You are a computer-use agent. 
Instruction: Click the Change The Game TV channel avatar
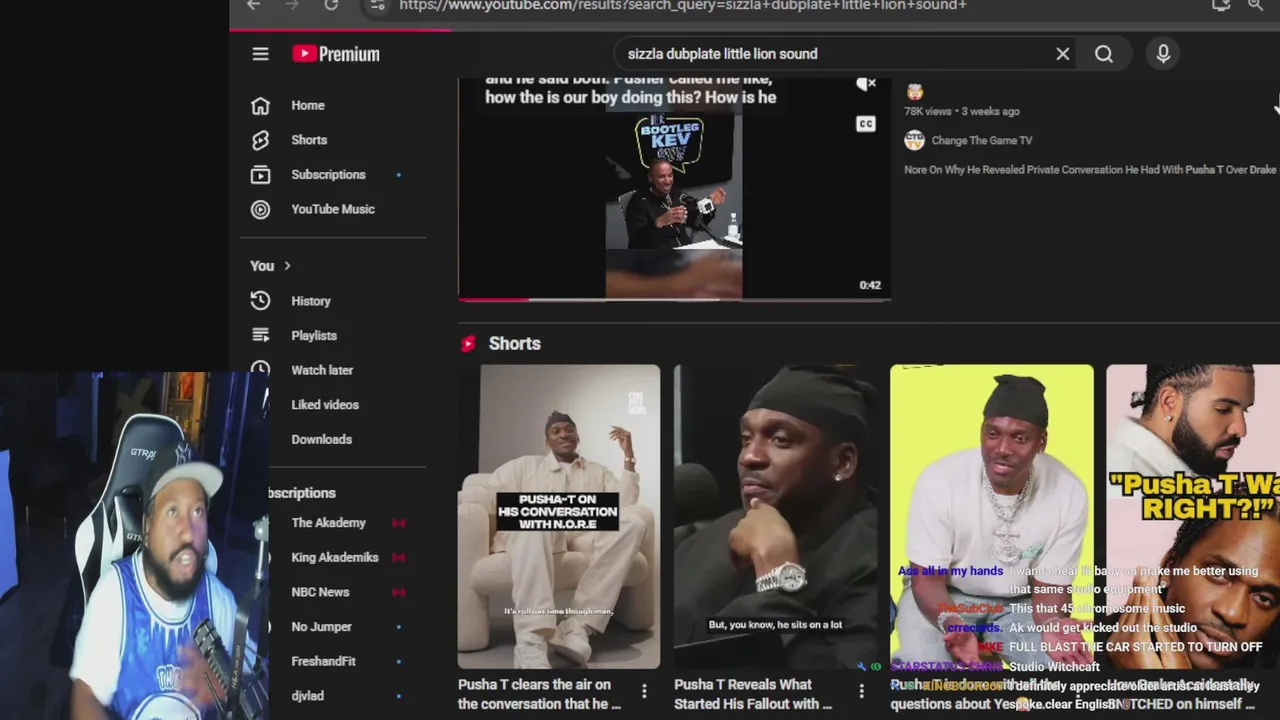pos(914,141)
